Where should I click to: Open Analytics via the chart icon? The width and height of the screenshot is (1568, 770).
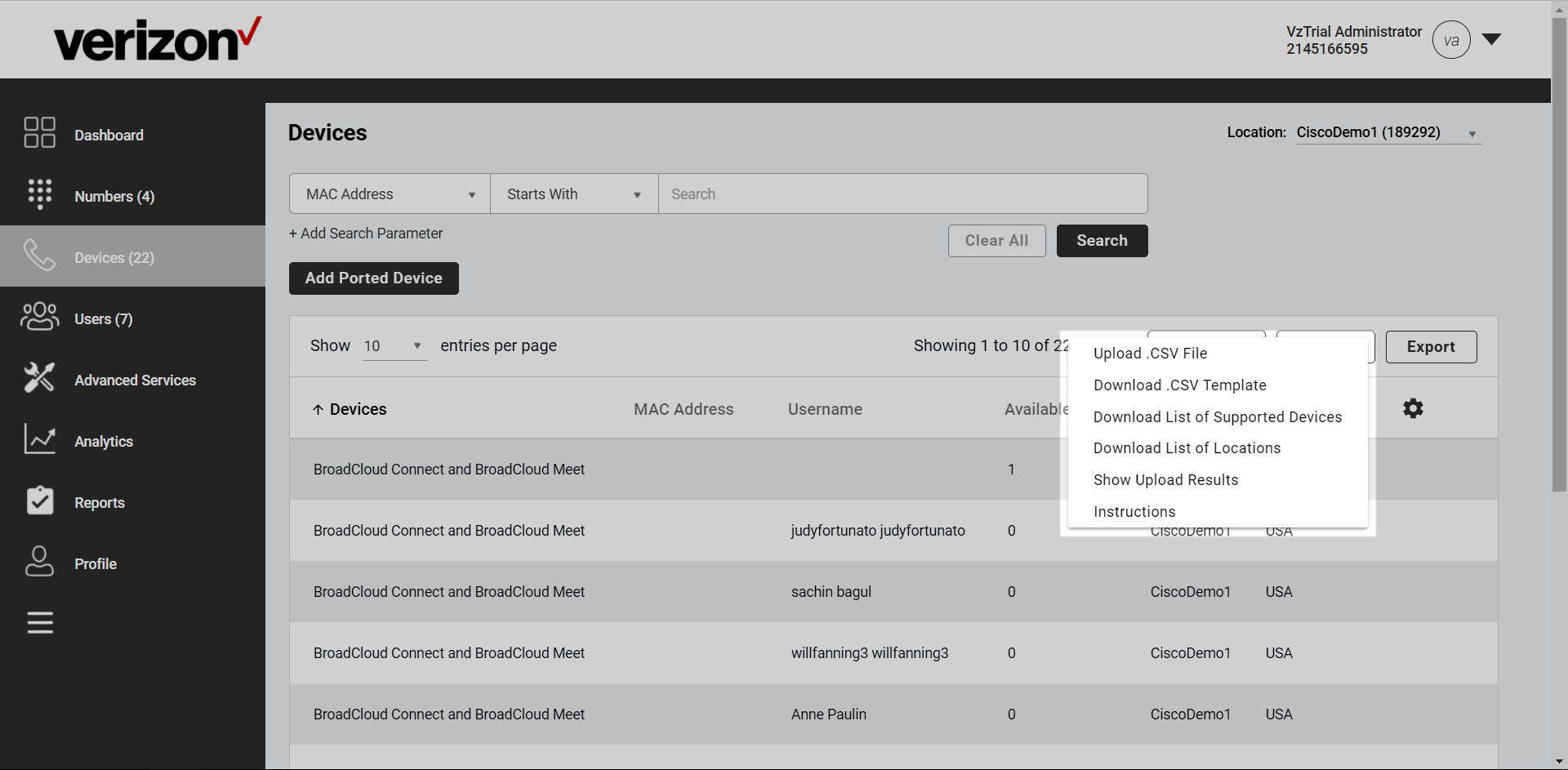click(x=39, y=439)
